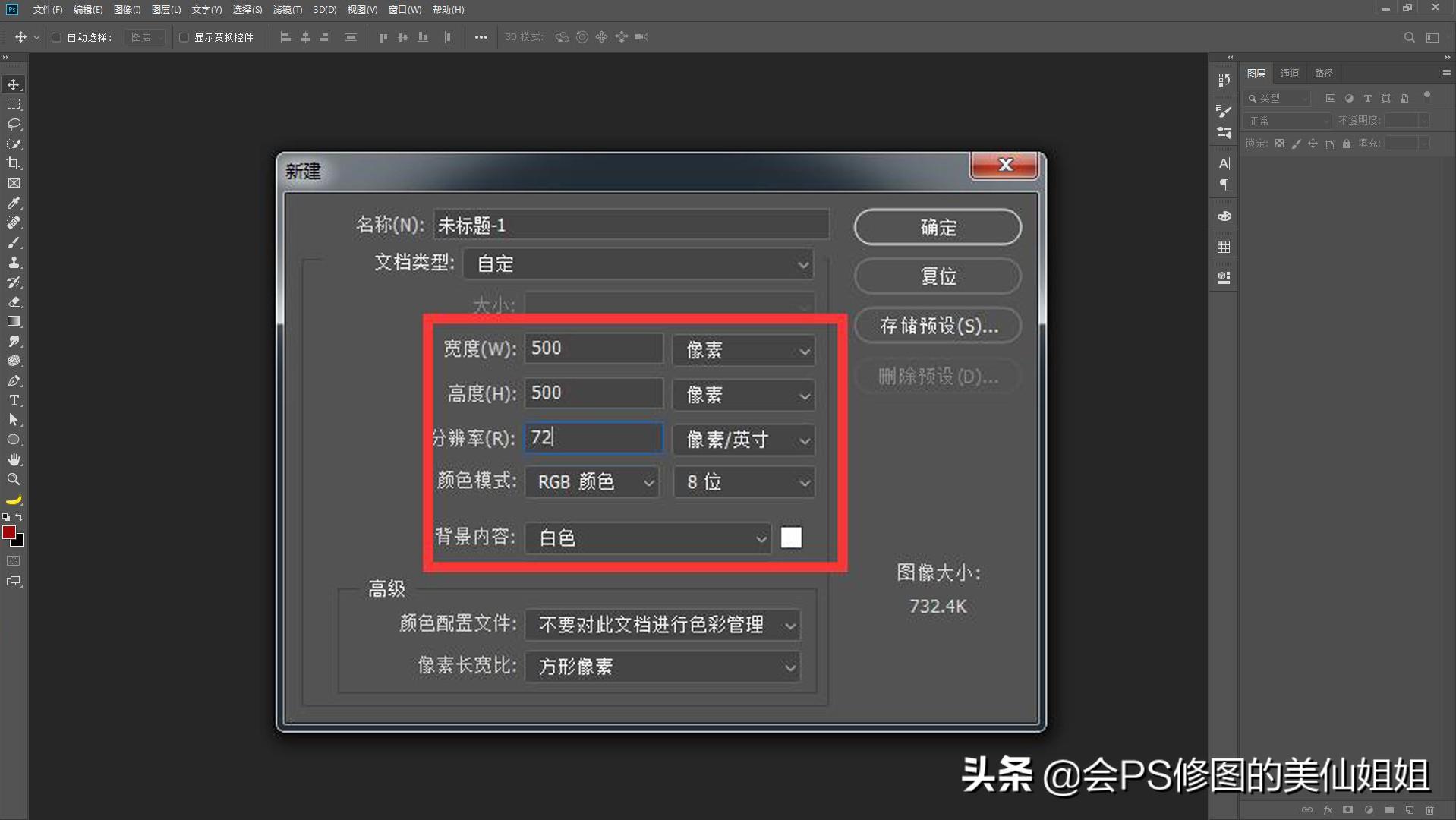Click the 复位 button
This screenshot has height=820, width=1456.
[938, 276]
